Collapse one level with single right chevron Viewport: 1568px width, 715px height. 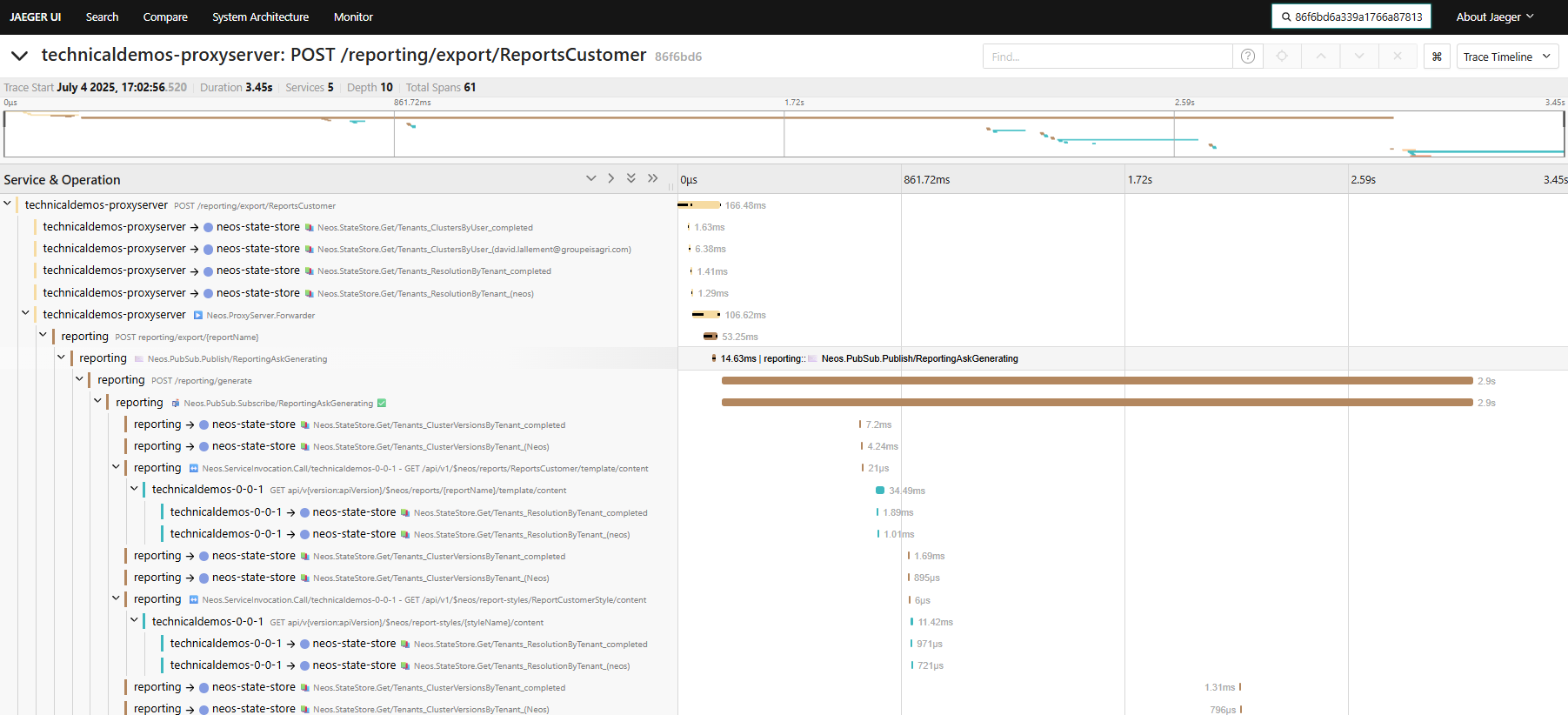[611, 178]
